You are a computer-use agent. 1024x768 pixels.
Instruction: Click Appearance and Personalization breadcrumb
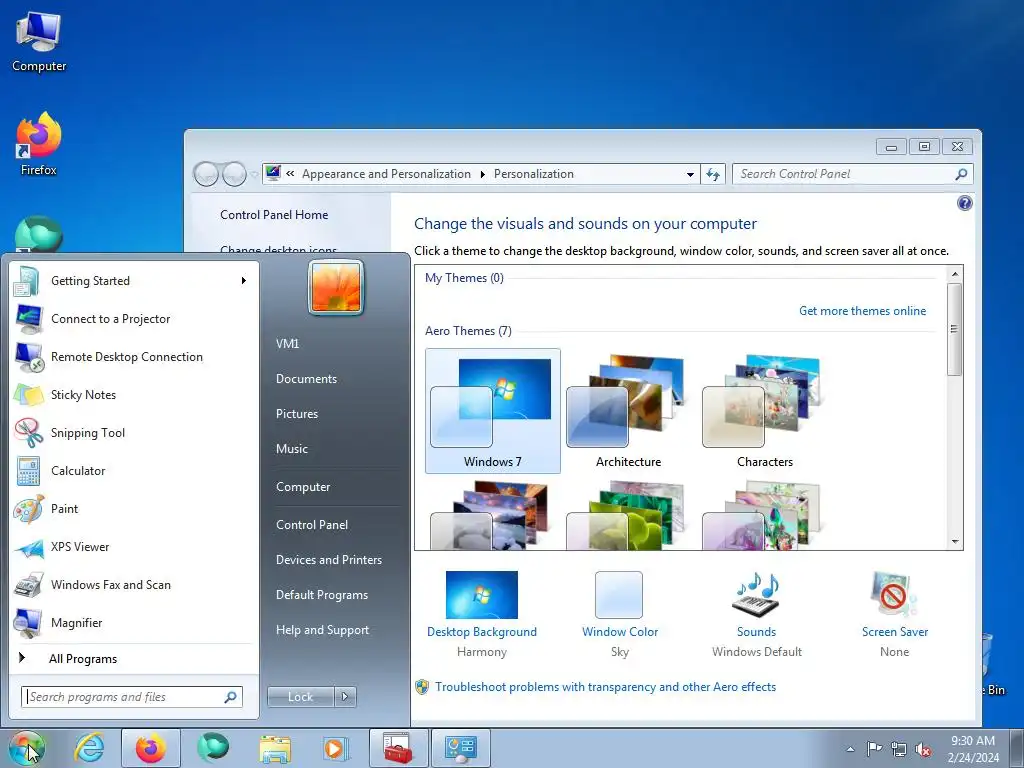(386, 174)
